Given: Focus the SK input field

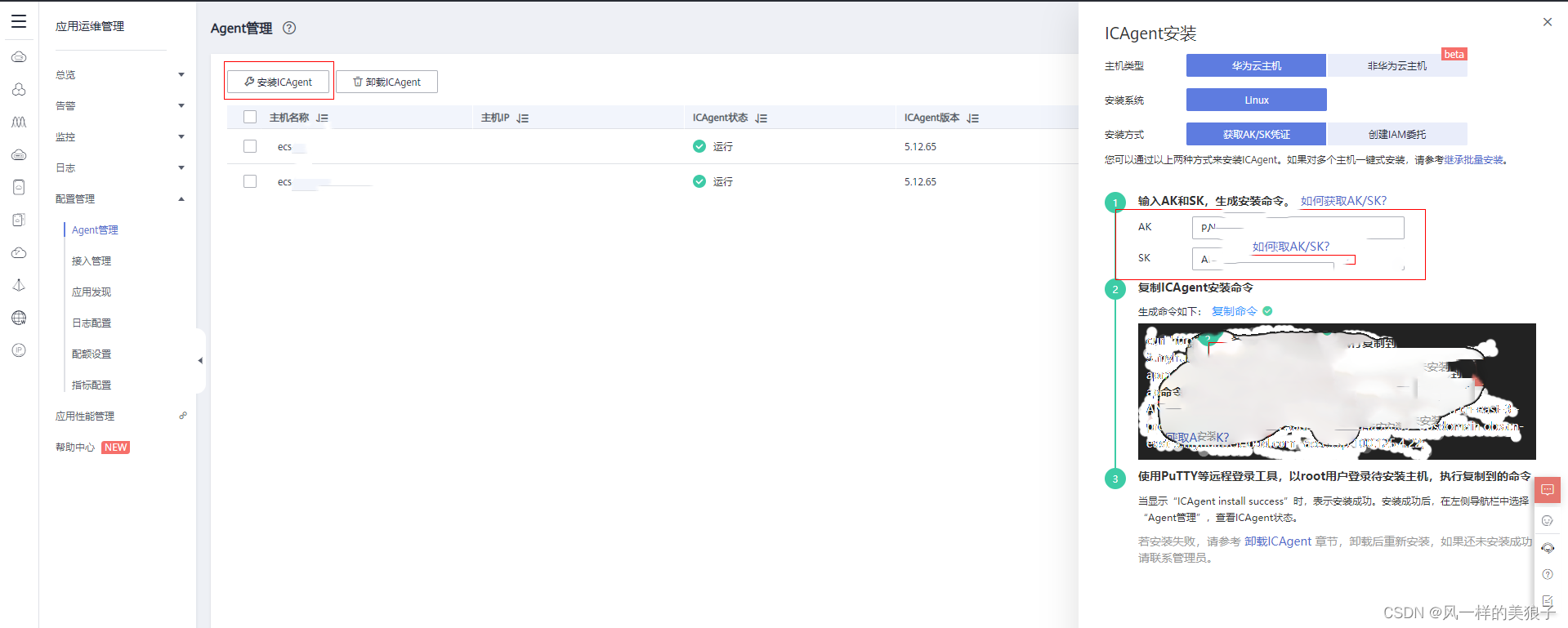Looking at the screenshot, I should 1298,258.
